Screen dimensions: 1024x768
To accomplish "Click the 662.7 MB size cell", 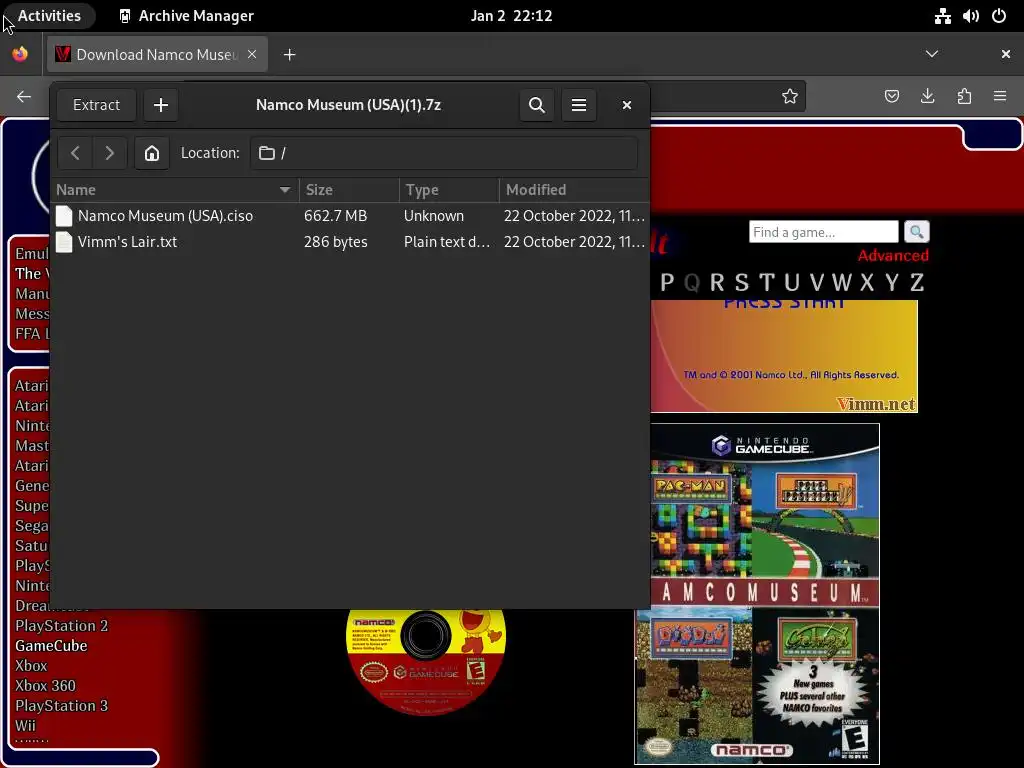I will pos(336,216).
